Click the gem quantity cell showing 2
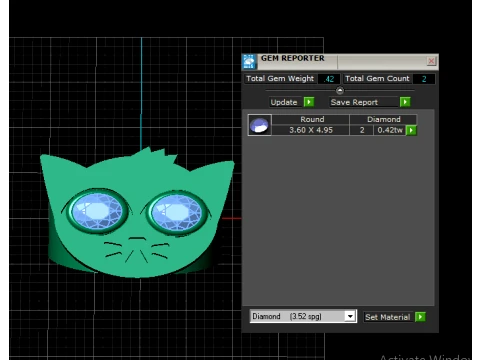Image resolution: width=480 pixels, height=360 pixels. point(362,130)
